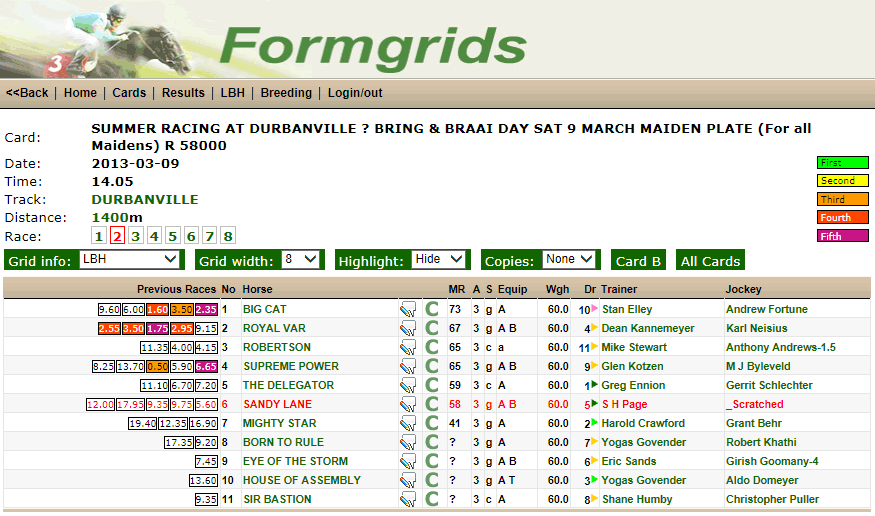The height and width of the screenshot is (516, 875).
Task: Click the red Fourth legend swatch
Action: (x=843, y=217)
